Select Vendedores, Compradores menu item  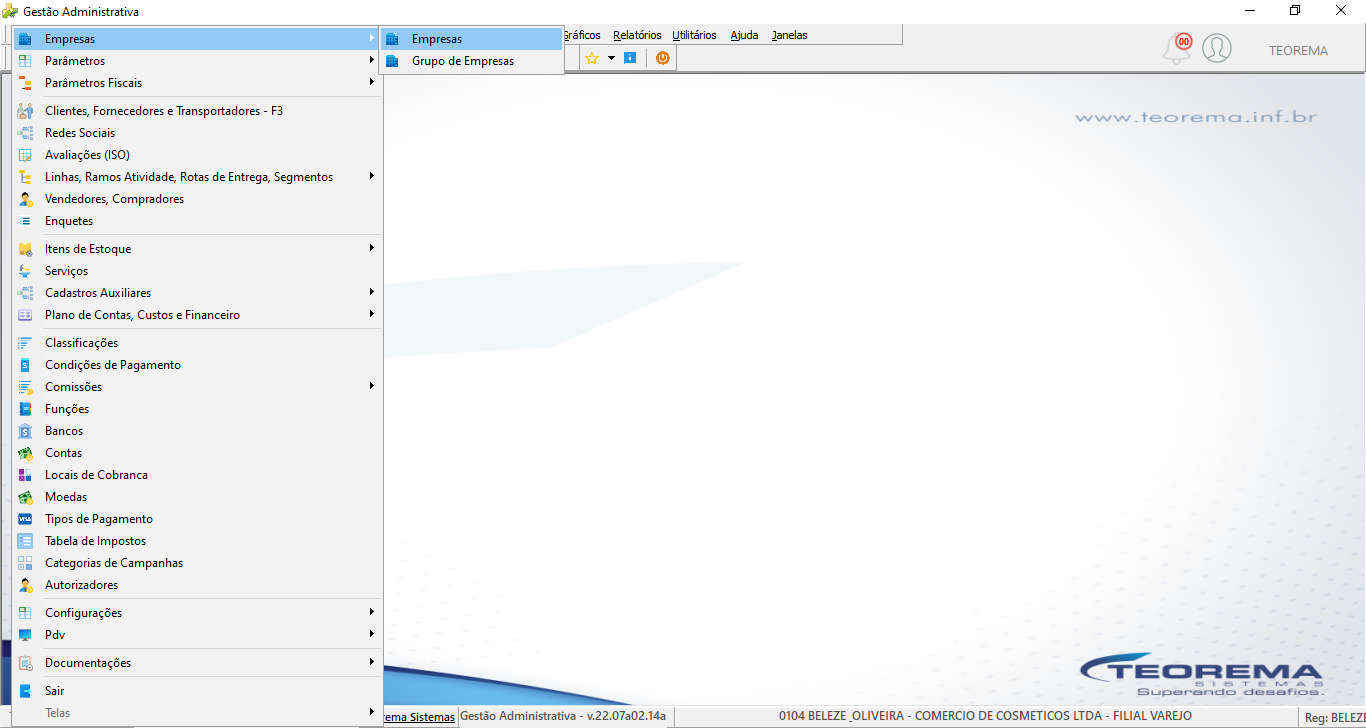197,199
